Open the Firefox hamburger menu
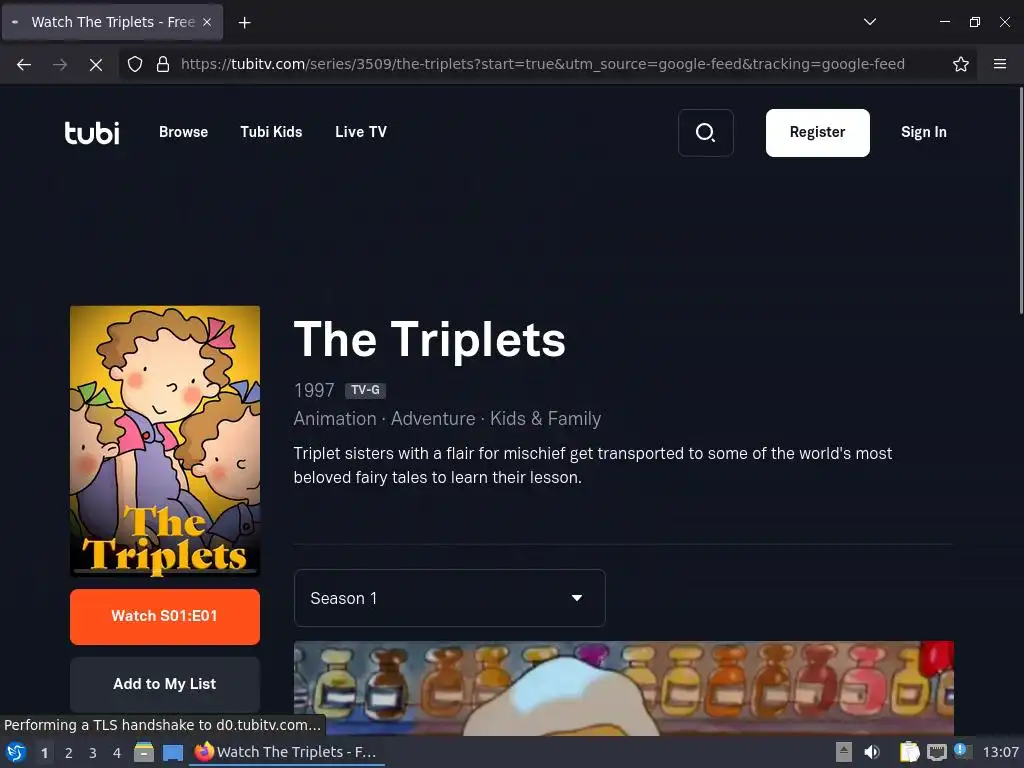Screen dimensions: 1024x768 [999, 64]
